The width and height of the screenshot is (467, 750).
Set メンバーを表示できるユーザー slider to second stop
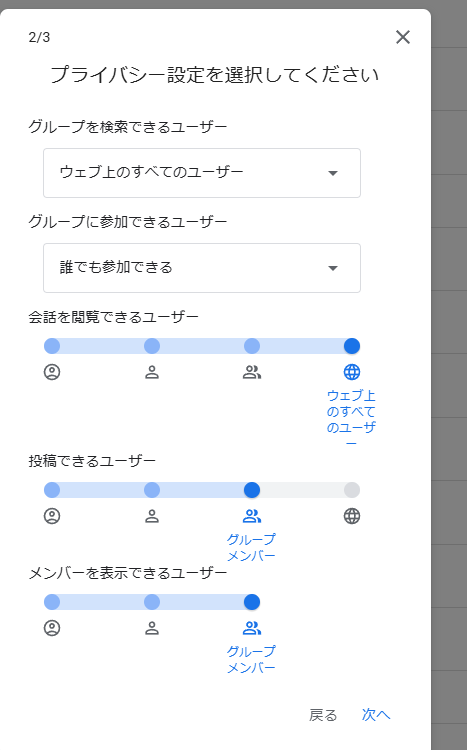(152, 602)
